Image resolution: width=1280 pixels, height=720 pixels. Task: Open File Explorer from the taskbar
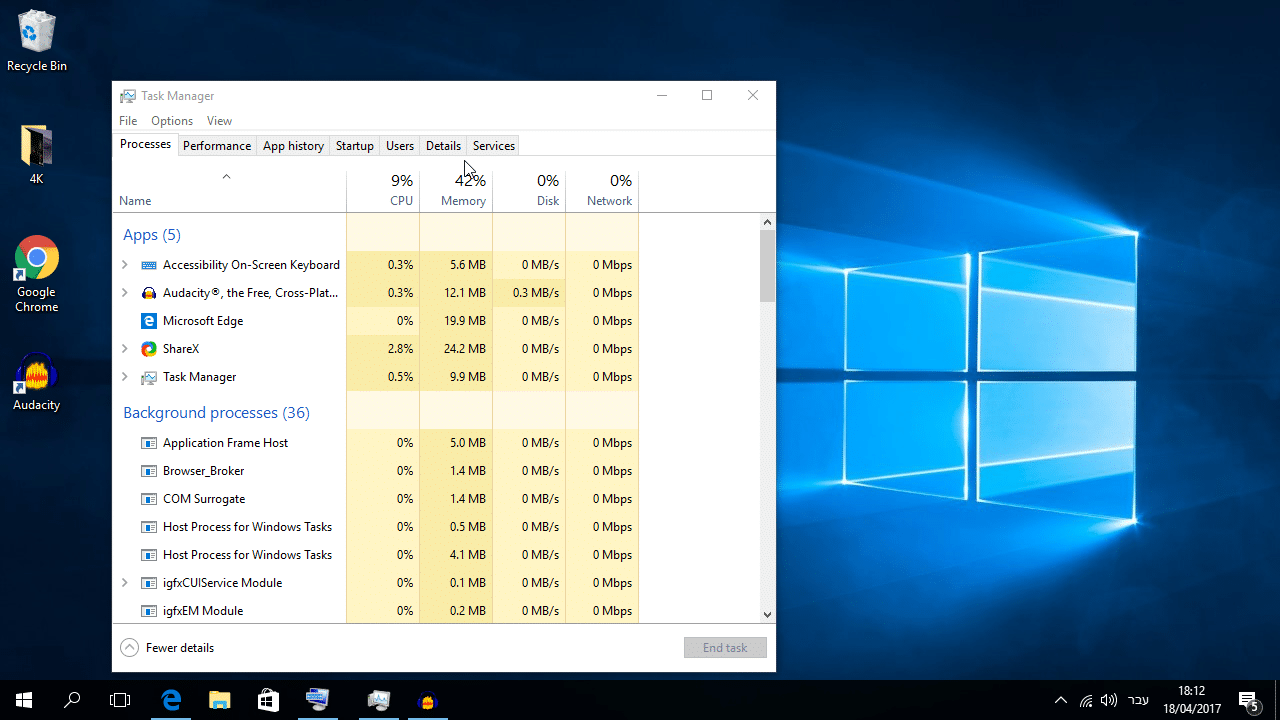(x=220, y=700)
